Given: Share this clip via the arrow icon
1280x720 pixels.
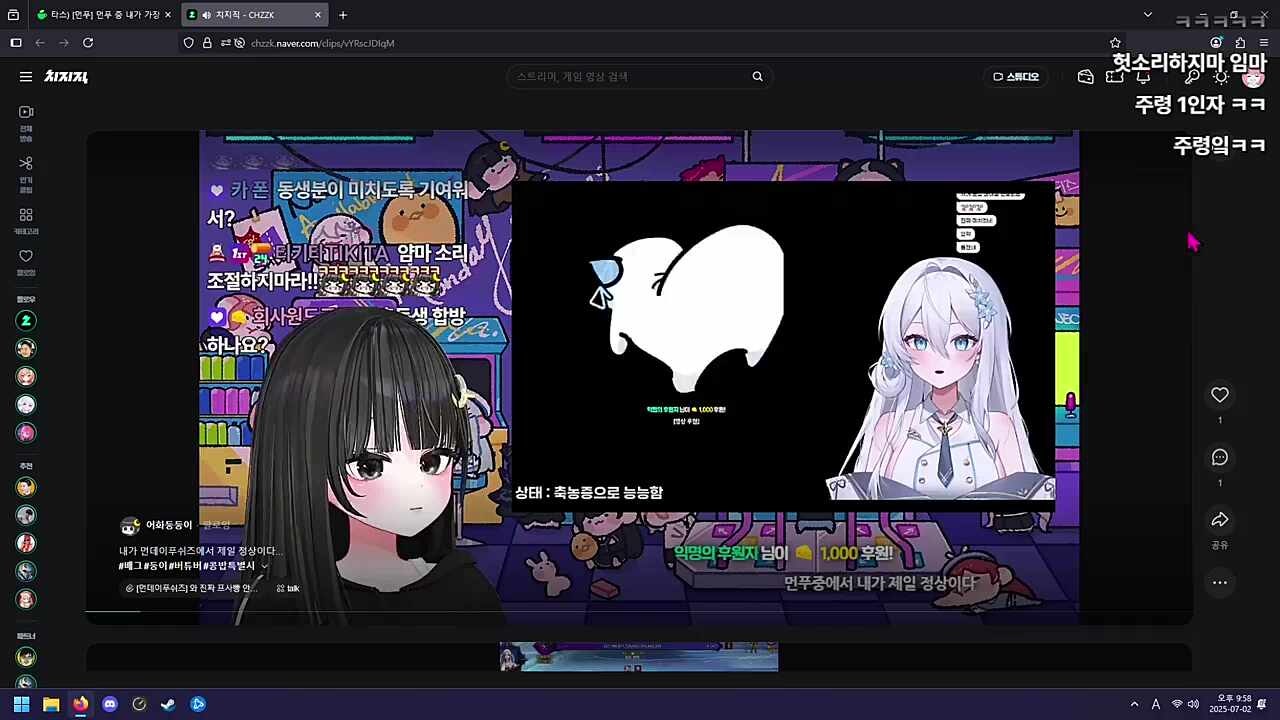Looking at the screenshot, I should click(1219, 520).
